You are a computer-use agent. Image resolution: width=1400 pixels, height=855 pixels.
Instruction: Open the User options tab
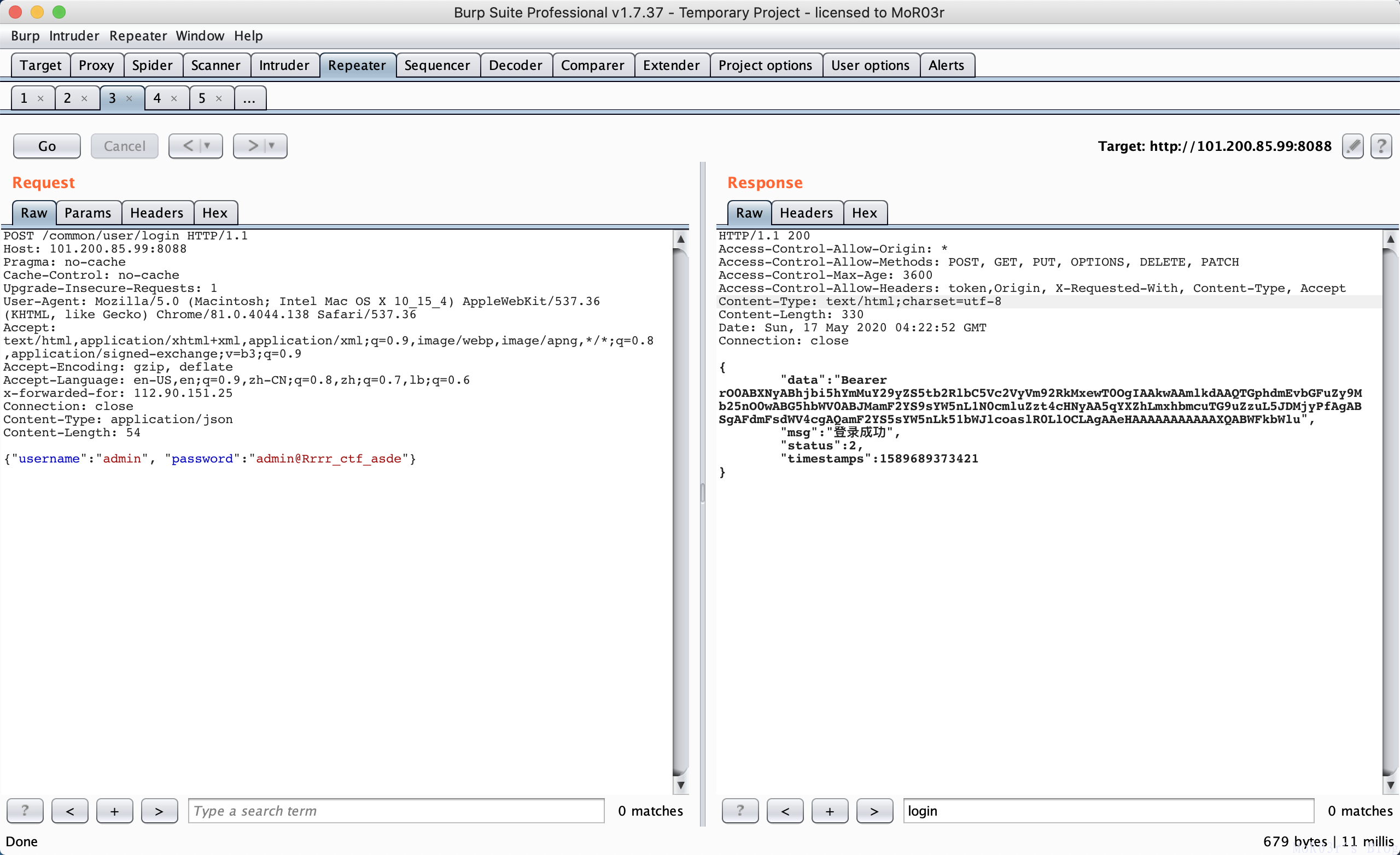871,66
